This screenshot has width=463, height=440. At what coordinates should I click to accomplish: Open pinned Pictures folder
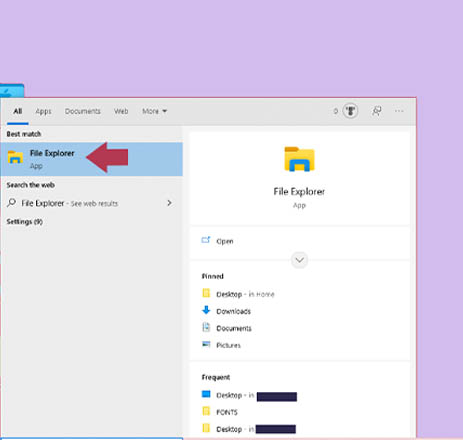tap(228, 345)
